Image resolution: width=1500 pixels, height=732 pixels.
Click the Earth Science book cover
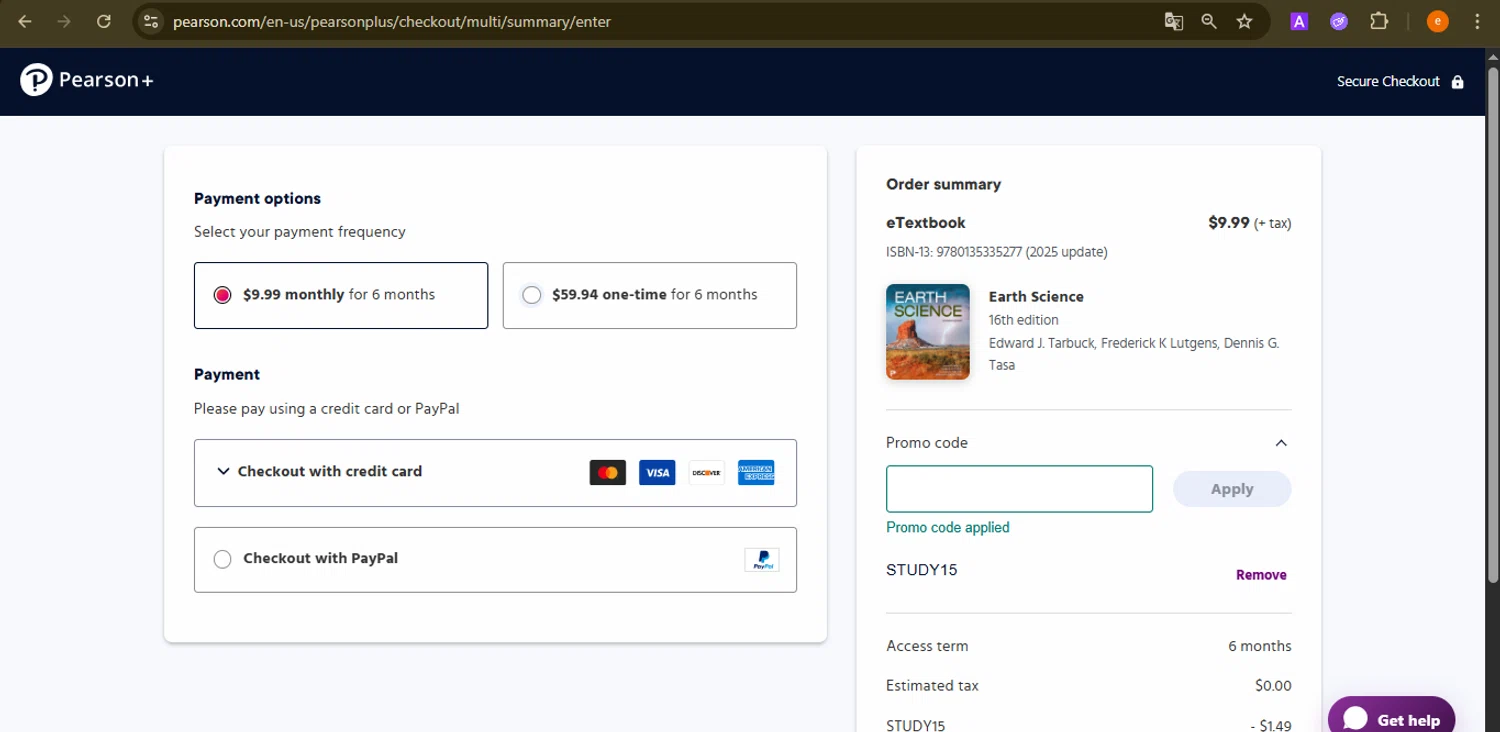pyautogui.click(x=928, y=332)
